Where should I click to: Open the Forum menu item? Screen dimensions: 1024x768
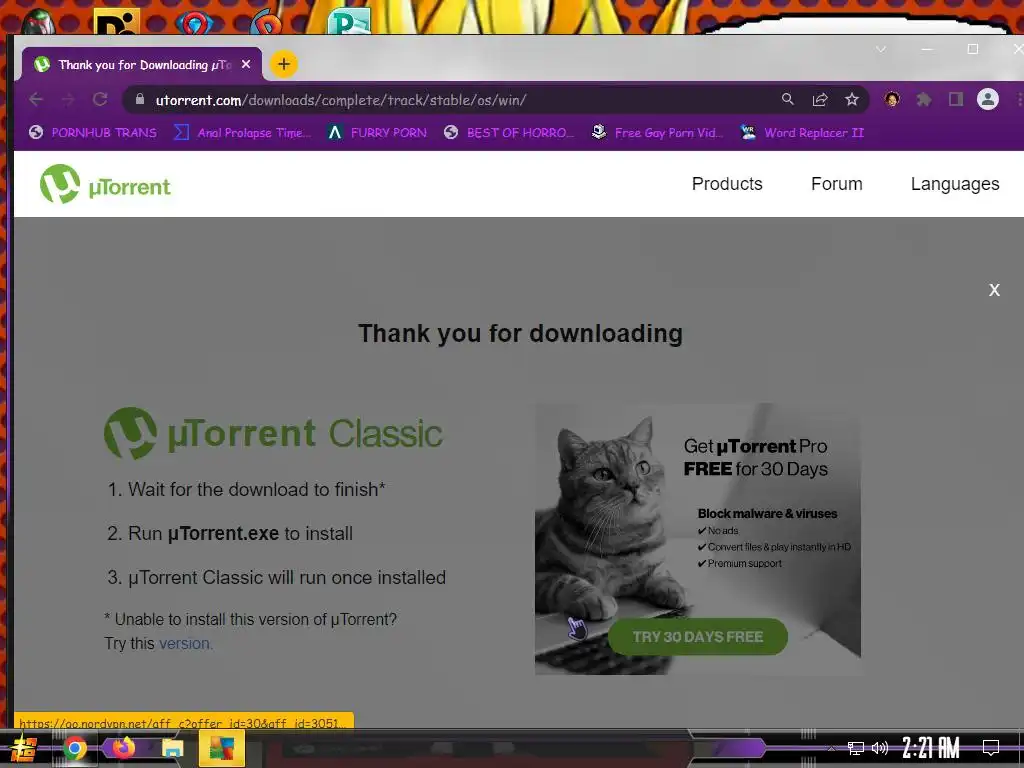pos(837,184)
